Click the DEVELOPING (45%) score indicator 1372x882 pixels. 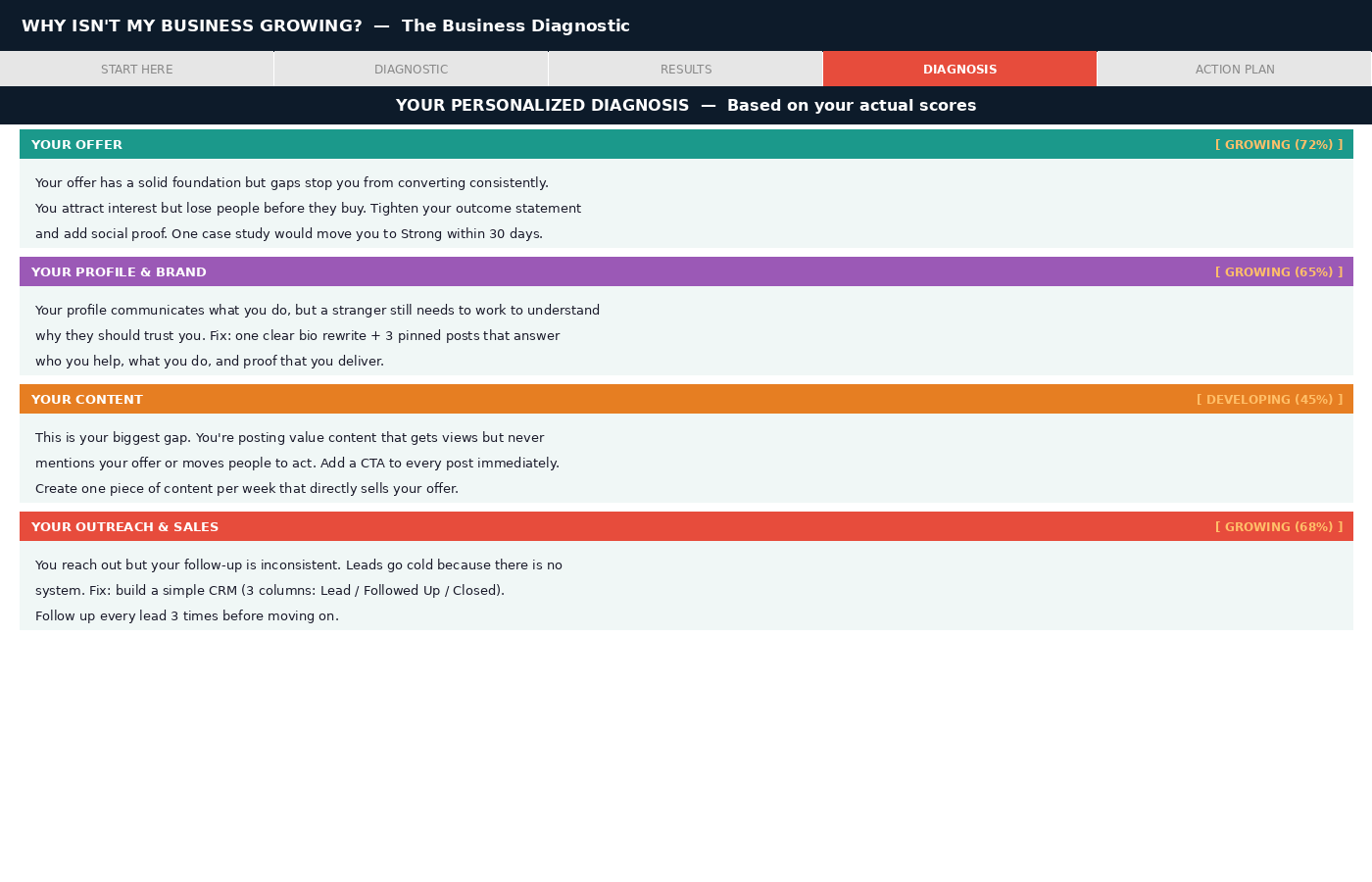coord(1270,399)
